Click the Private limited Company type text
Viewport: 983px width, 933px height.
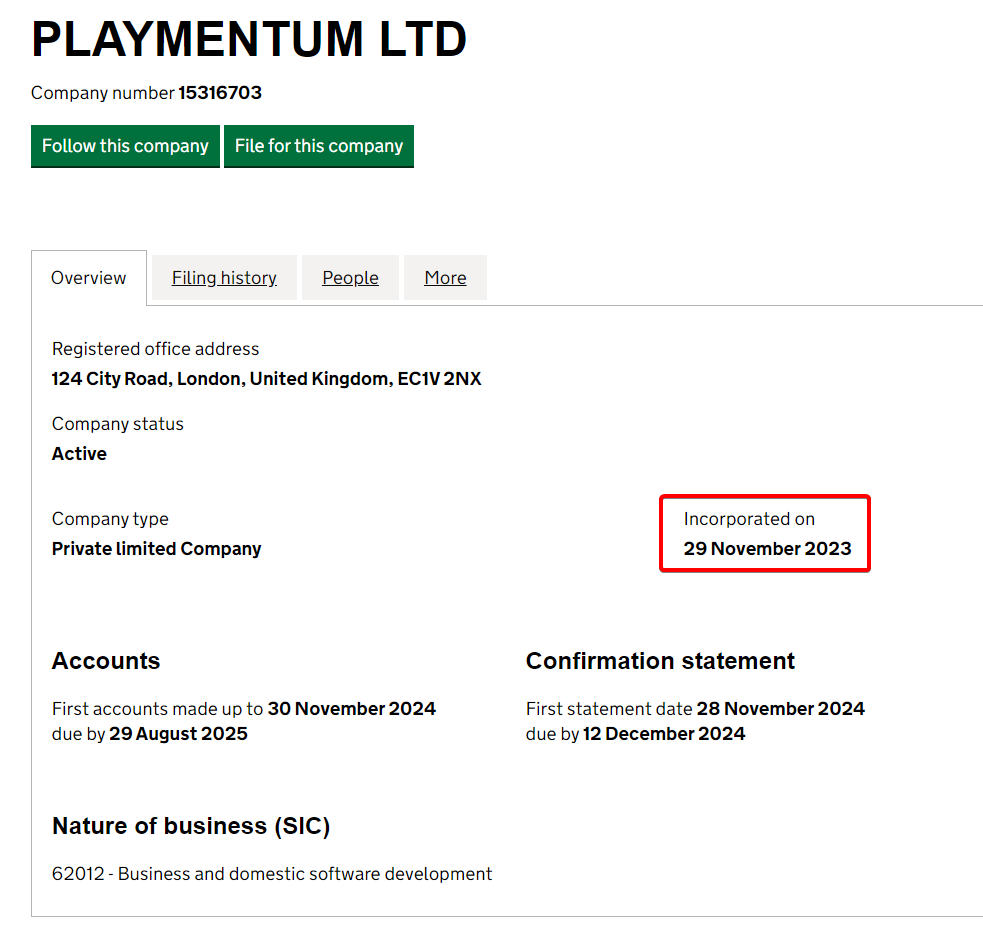pos(156,549)
